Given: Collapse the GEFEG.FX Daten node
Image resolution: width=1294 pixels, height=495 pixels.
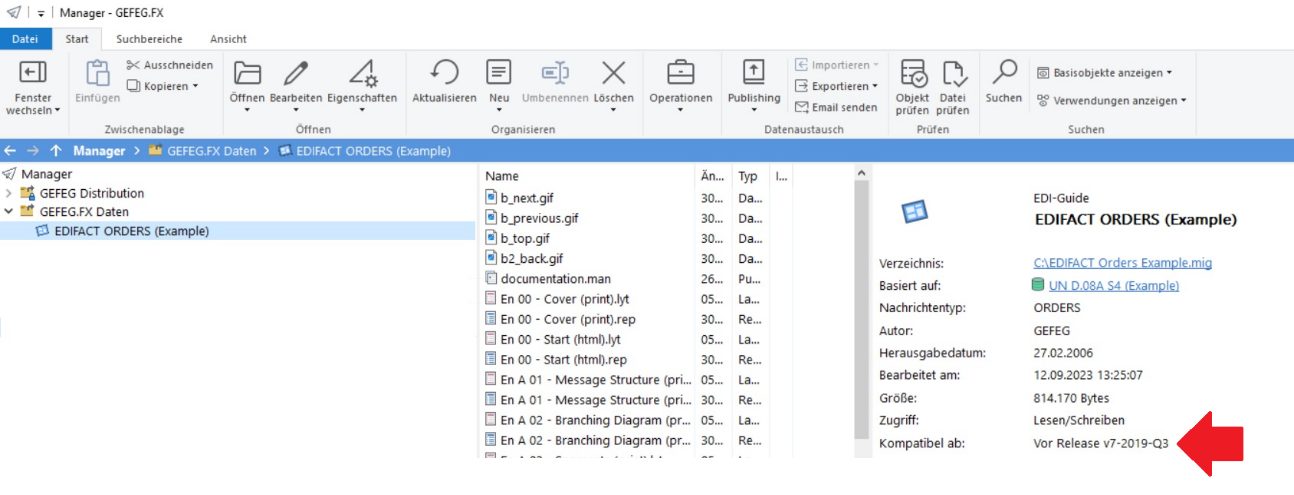Looking at the screenshot, I should click(x=9, y=212).
